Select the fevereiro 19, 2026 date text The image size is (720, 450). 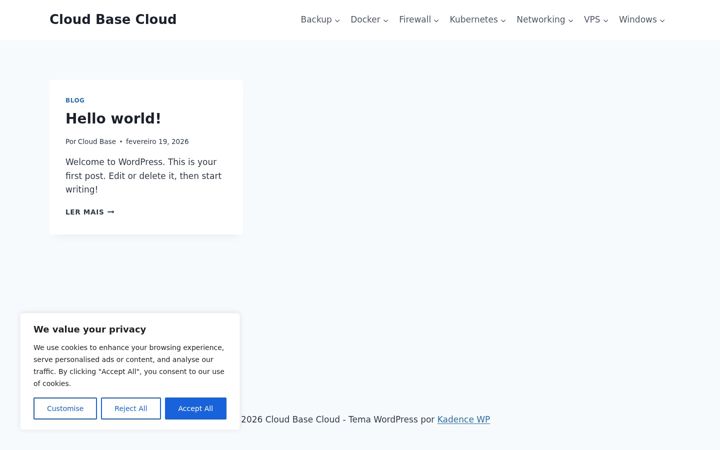pyautogui.click(x=157, y=141)
